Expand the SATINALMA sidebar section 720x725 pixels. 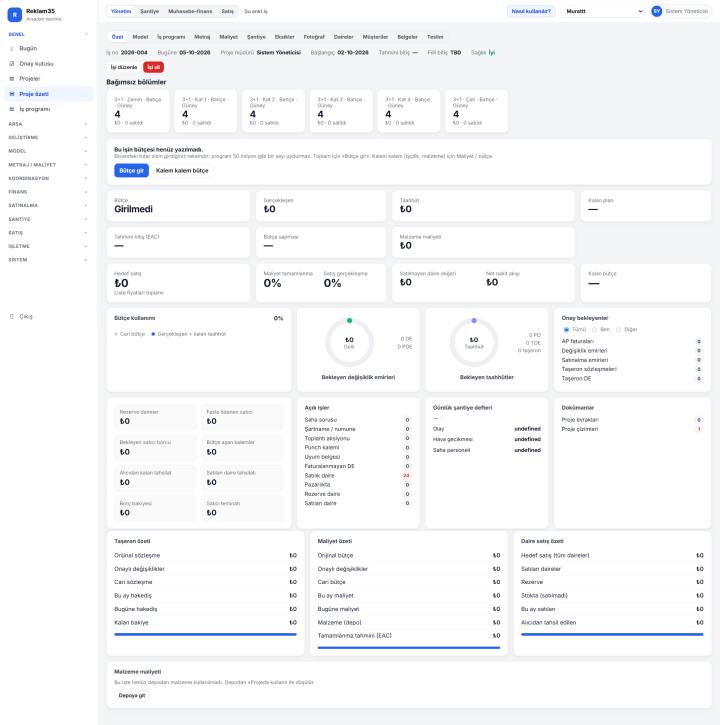[48, 205]
